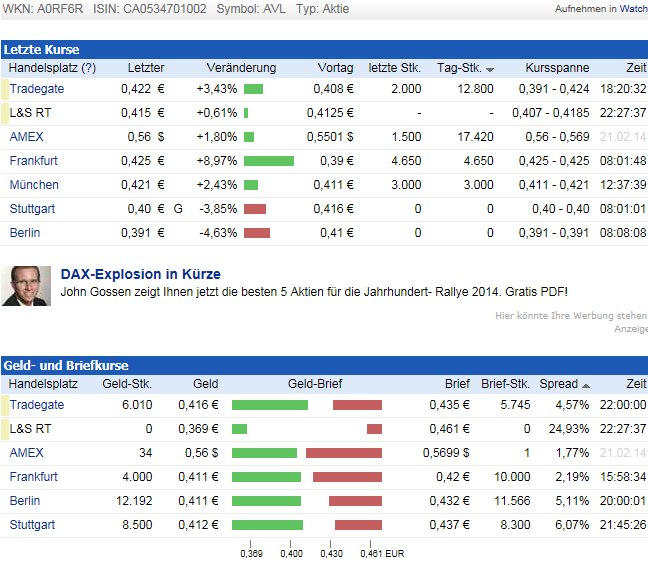Viewport: 648px width, 563px height.
Task: Select WKN A0RF6R text
Action: coord(43,9)
